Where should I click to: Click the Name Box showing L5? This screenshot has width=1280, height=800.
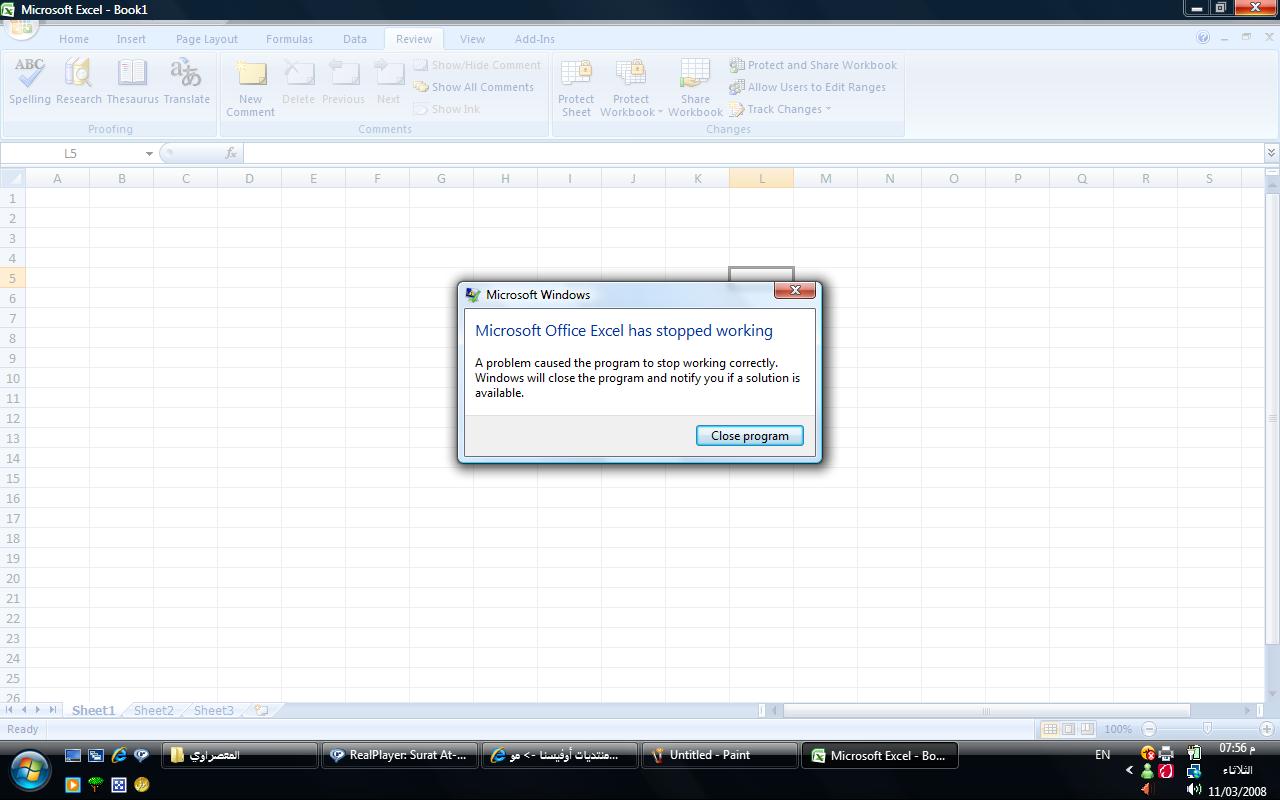click(71, 153)
